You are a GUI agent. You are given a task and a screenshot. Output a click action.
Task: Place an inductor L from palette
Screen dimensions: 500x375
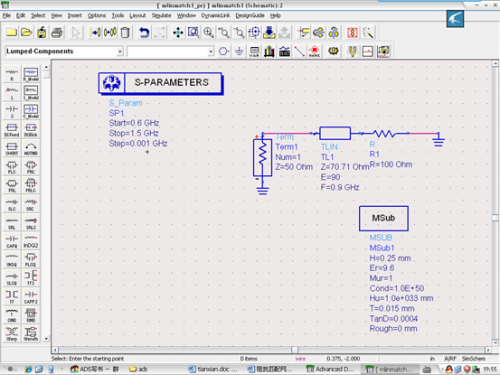pyautogui.click(x=12, y=92)
